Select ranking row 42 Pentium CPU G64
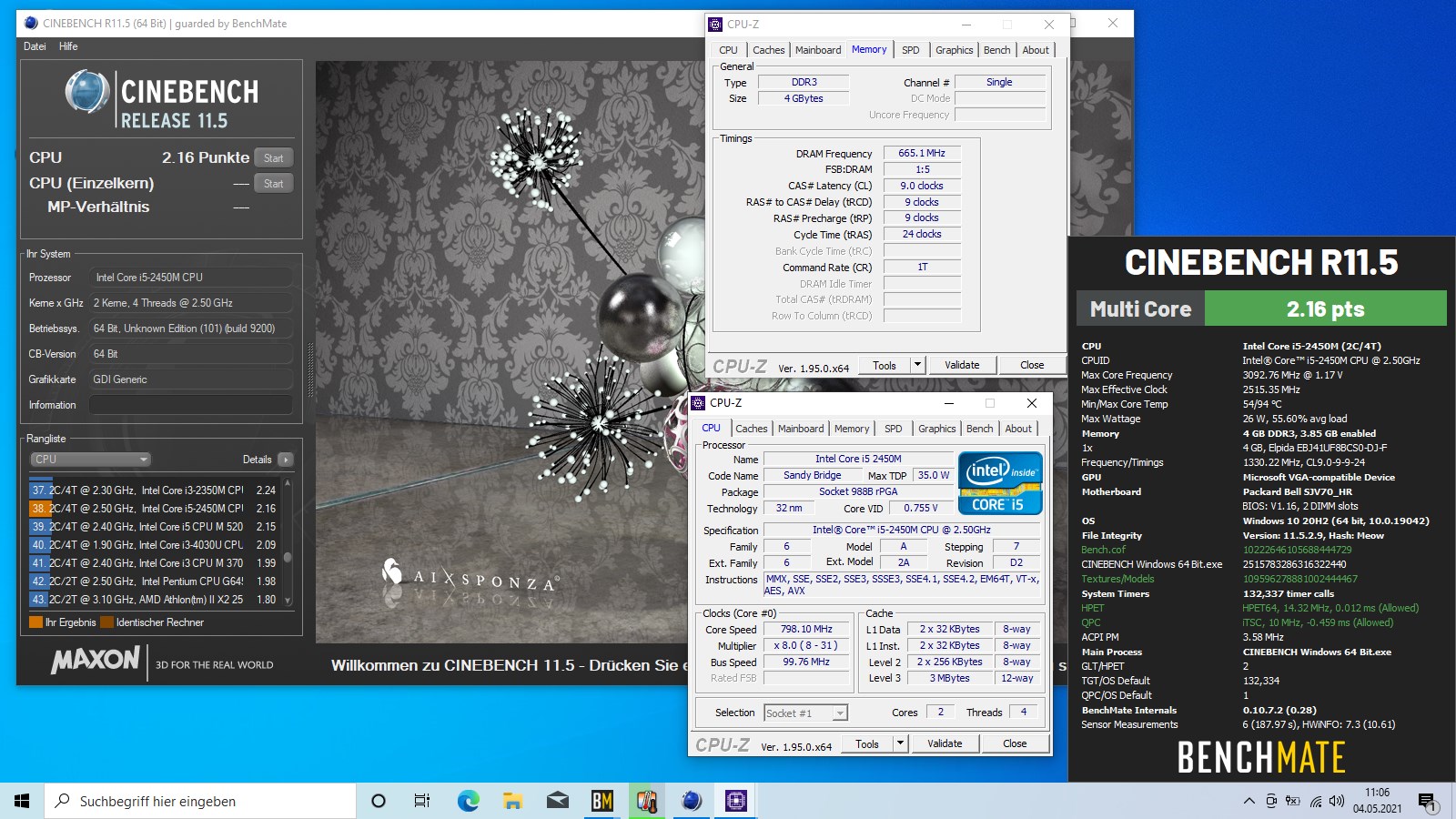The width and height of the screenshot is (1456, 819). tap(153, 581)
